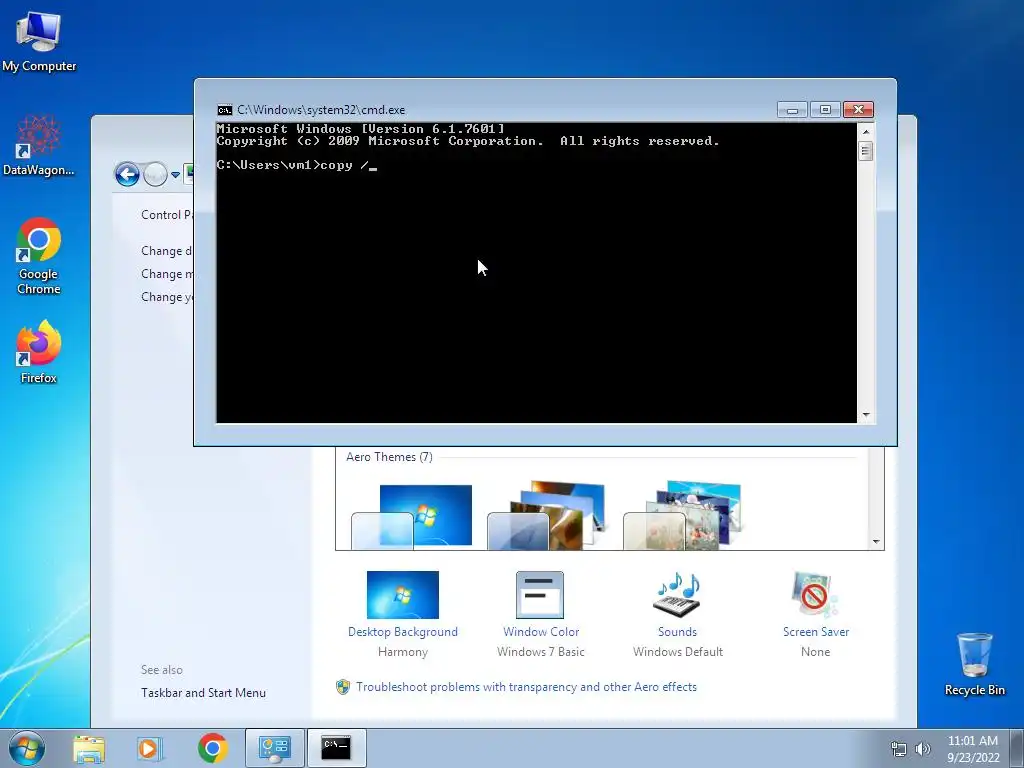Click the Screen Saver link
Screen dimensions: 1024x768
[816, 632]
